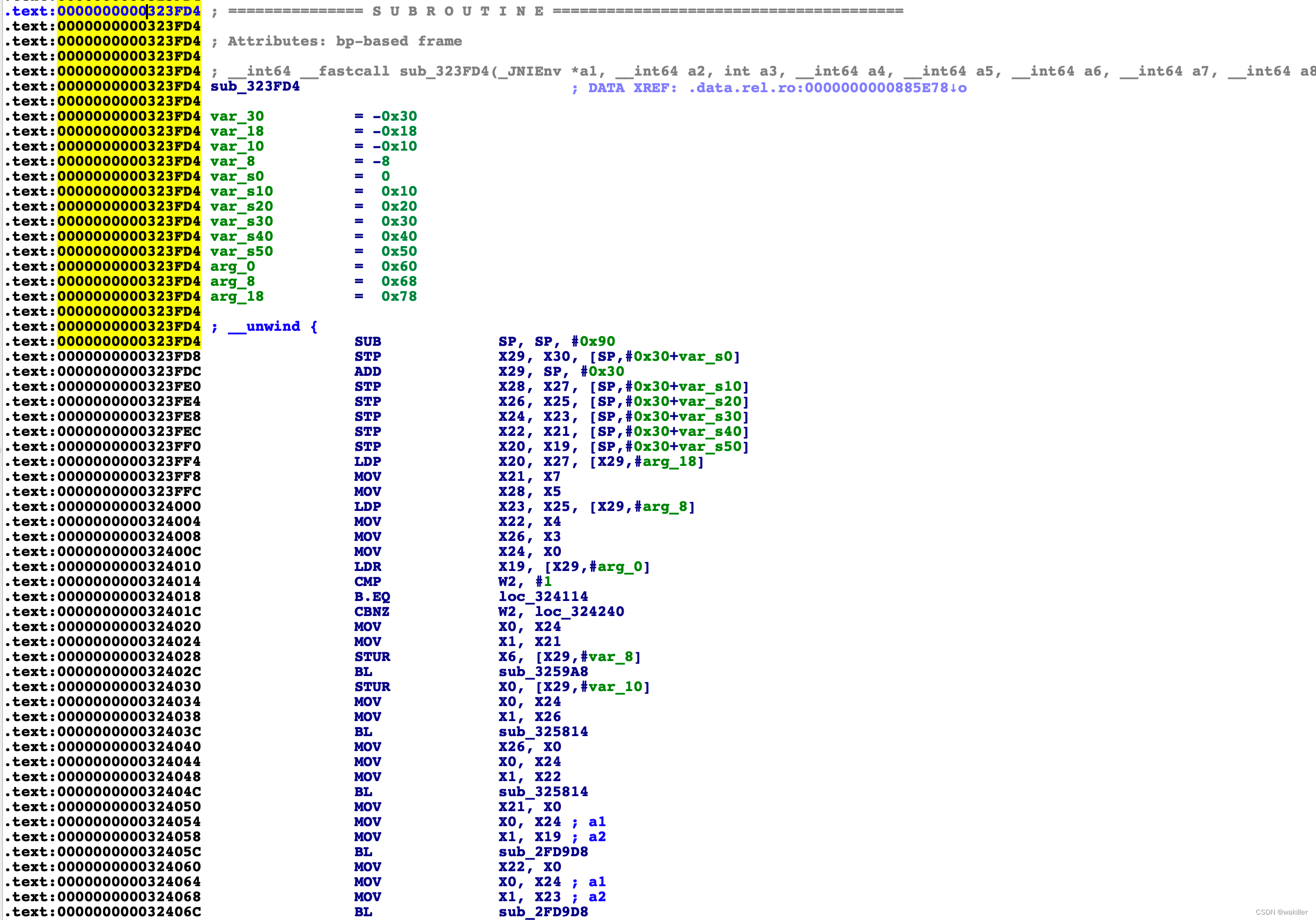Click the a1 comment at 324064
Screen dimensions: 1316x920
597,881
